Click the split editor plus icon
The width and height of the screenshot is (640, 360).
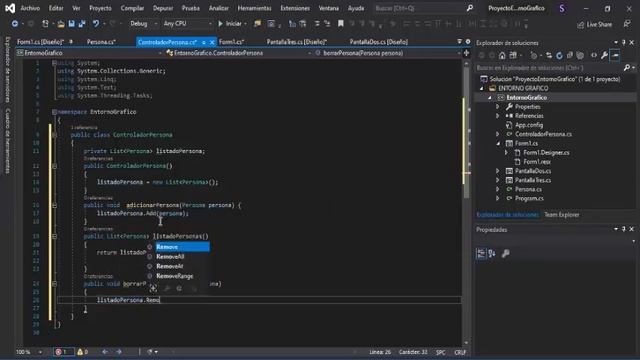tap(466, 53)
